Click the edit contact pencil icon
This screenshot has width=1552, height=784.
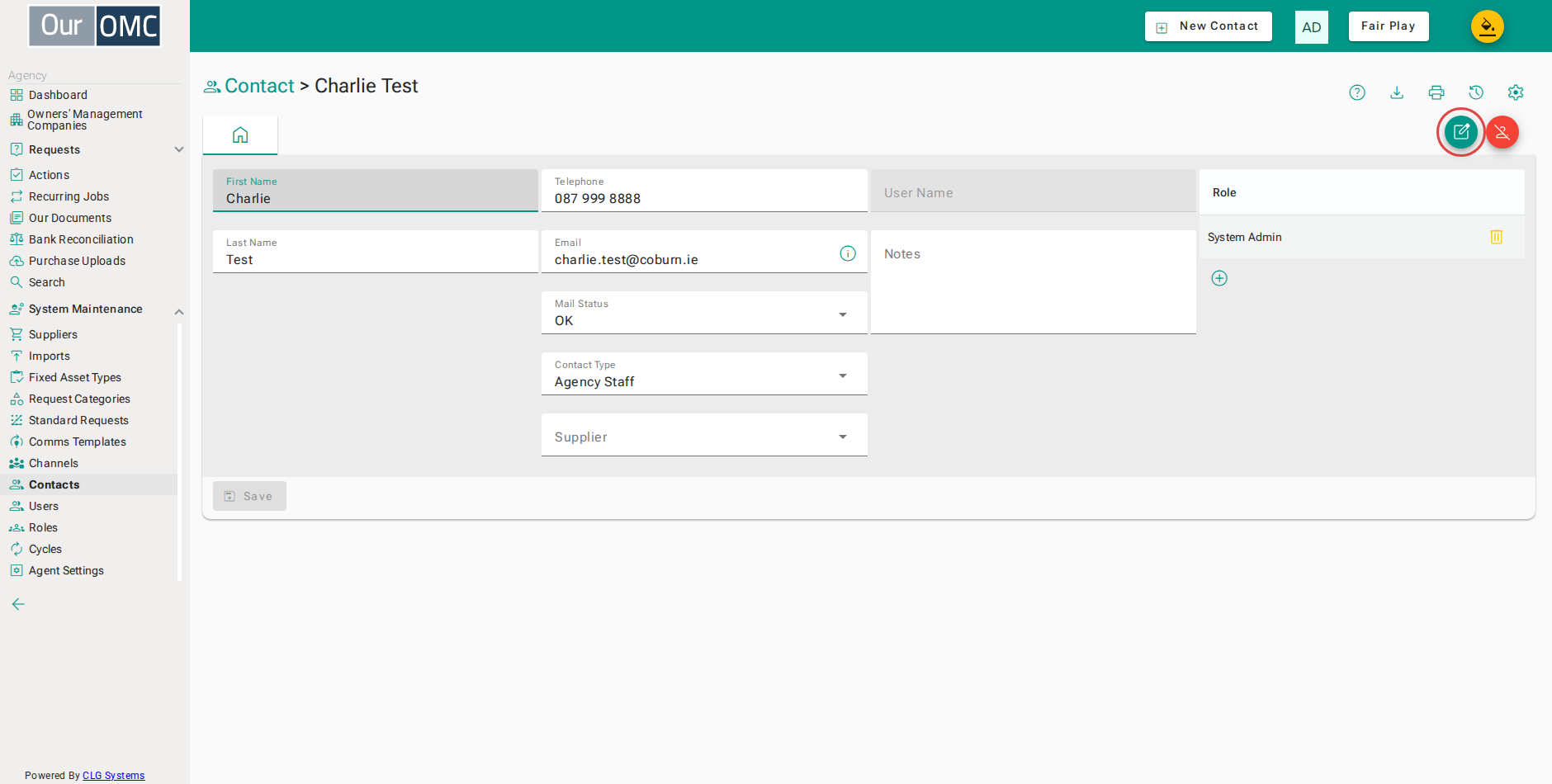[1460, 132]
